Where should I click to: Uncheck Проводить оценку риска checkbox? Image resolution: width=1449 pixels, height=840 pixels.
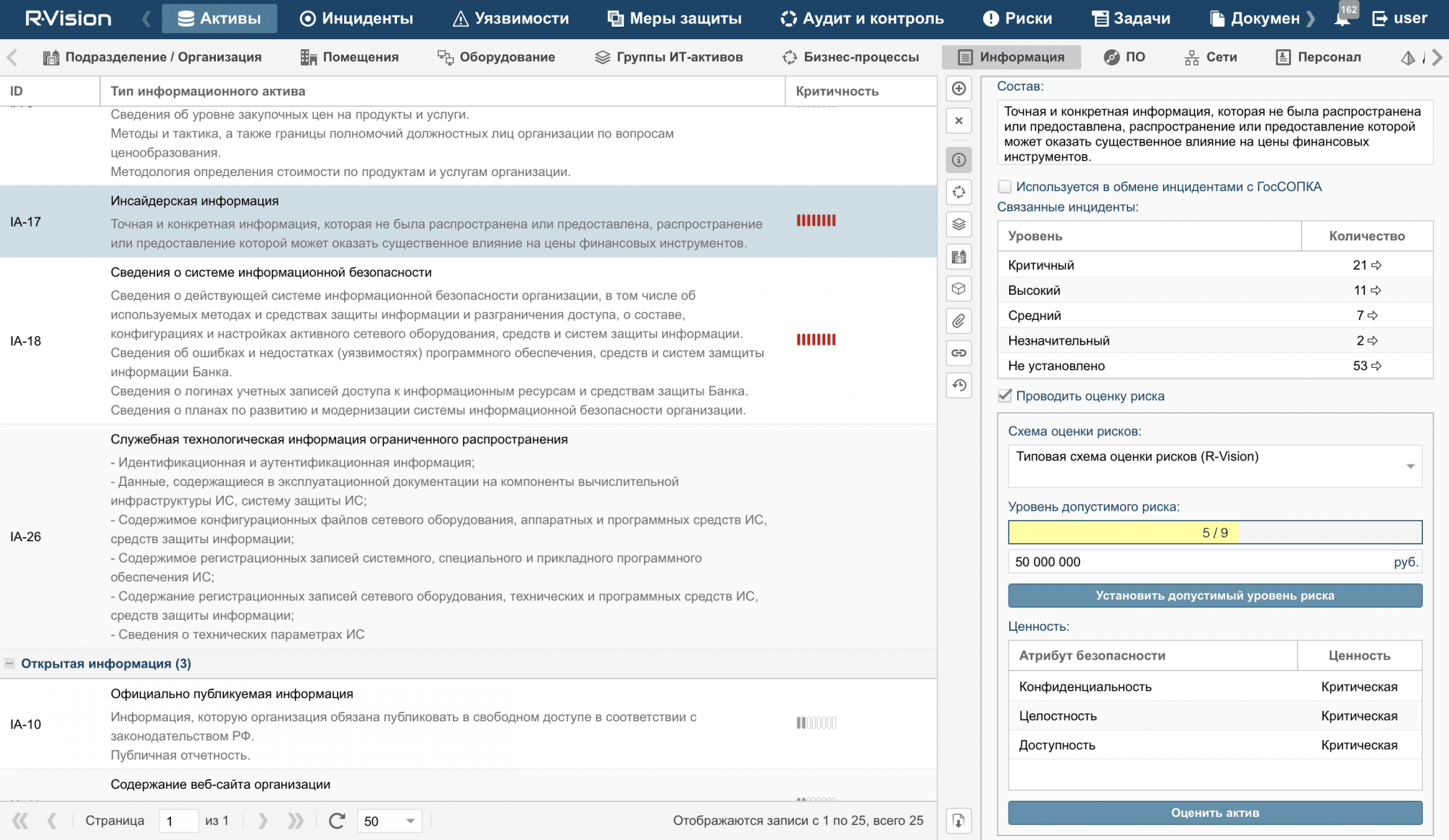tap(1005, 396)
